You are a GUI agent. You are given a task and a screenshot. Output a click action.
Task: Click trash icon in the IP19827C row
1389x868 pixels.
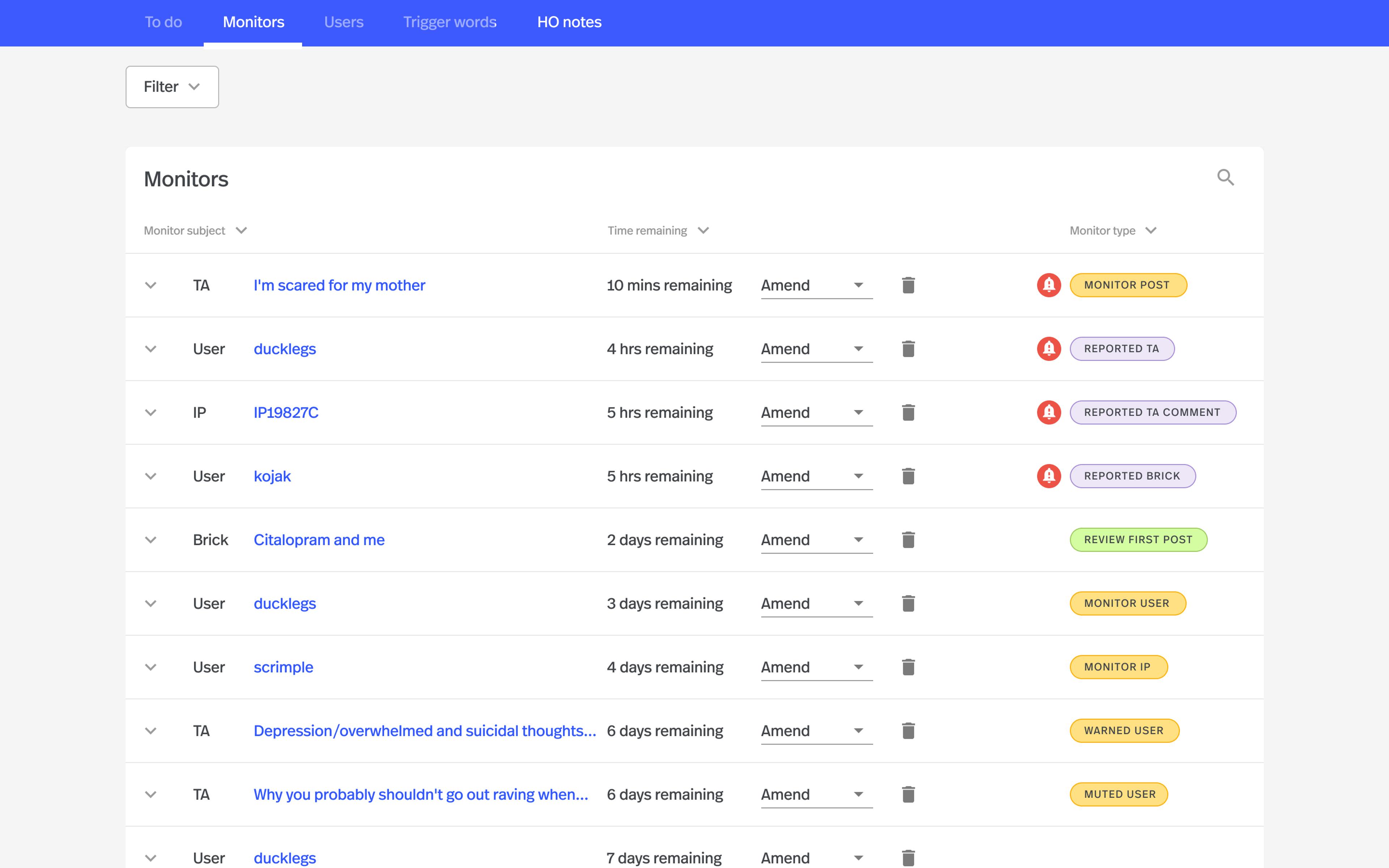point(908,413)
